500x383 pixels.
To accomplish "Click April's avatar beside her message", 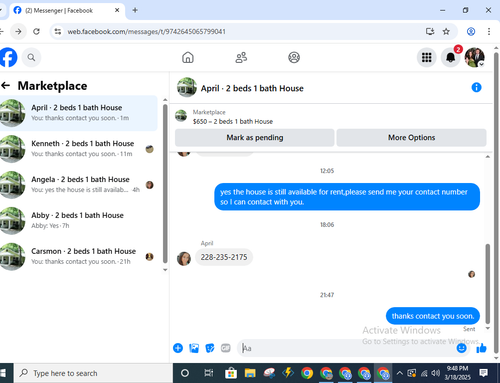I will pos(184,258).
